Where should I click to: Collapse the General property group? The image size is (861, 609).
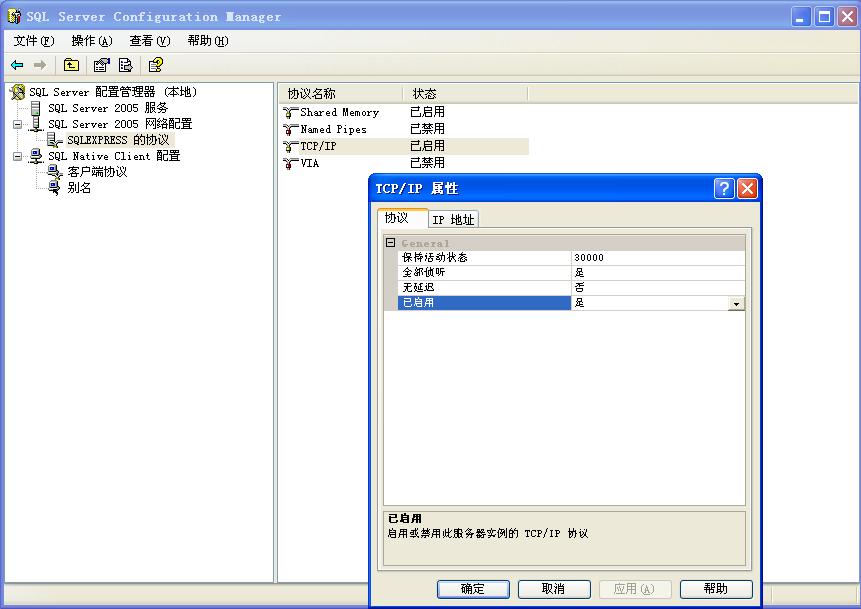390,242
